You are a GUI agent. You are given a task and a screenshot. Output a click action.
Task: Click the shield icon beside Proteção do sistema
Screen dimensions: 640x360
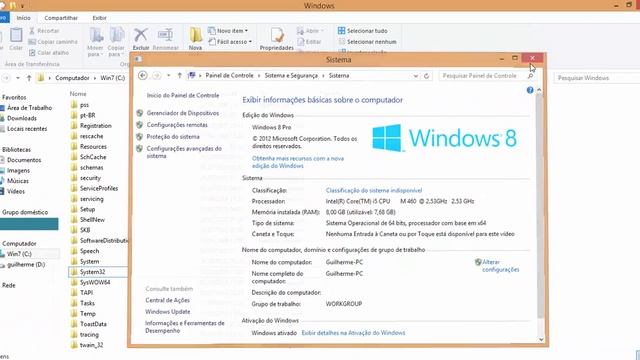tap(140, 137)
